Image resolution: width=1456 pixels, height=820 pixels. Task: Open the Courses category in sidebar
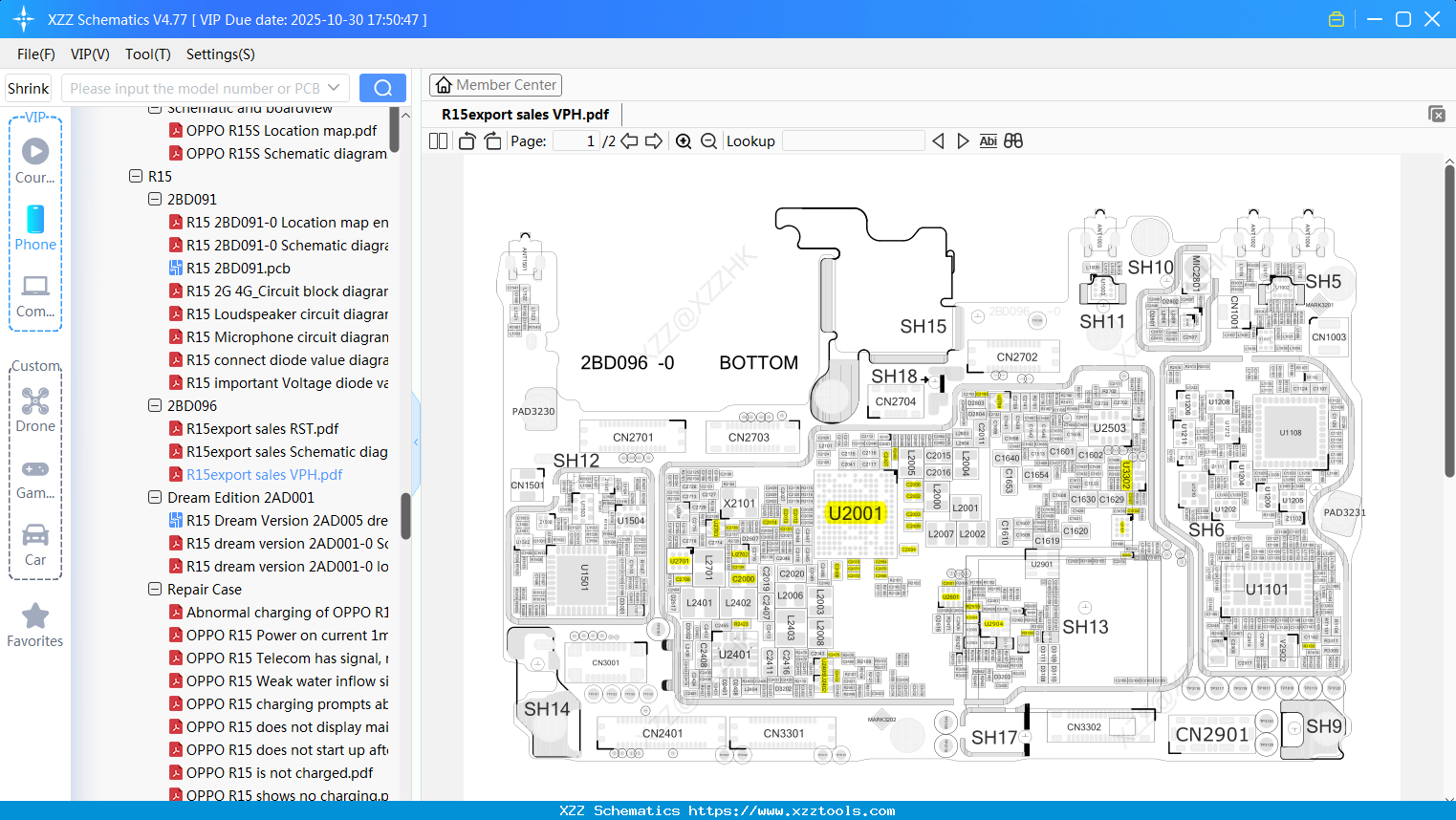(35, 160)
